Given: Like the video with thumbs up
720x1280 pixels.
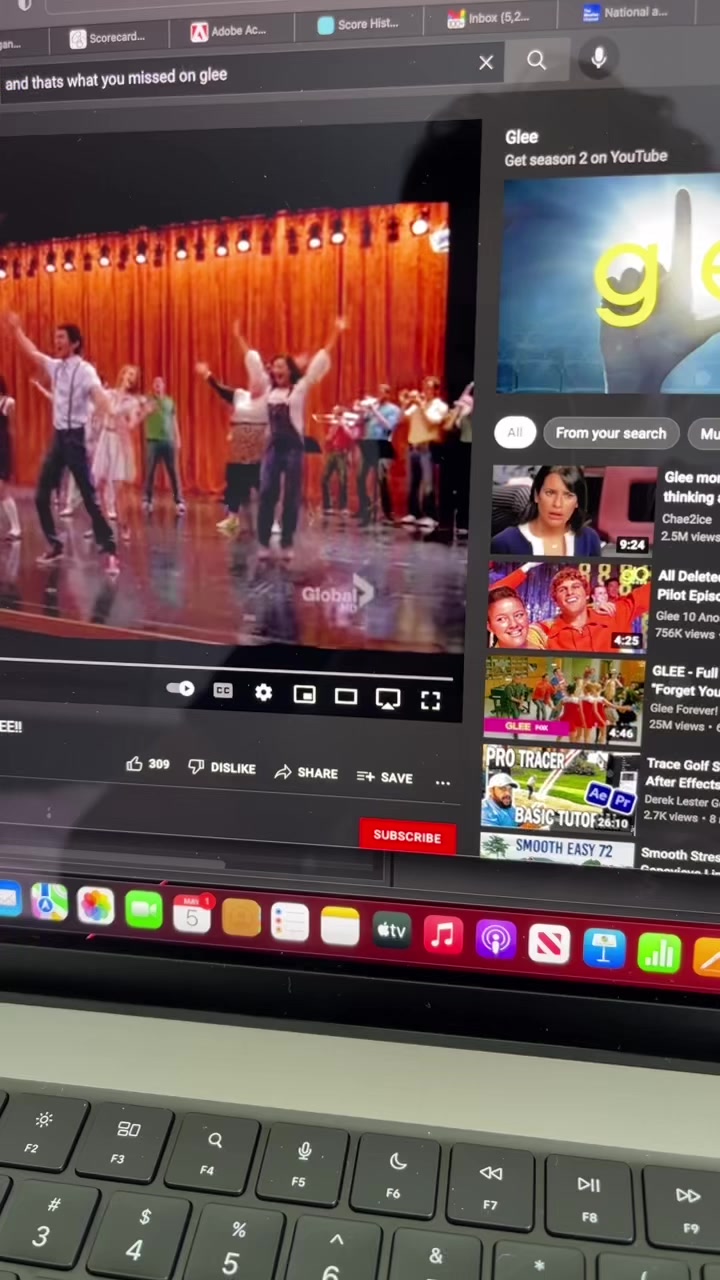Looking at the screenshot, I should click(x=135, y=765).
